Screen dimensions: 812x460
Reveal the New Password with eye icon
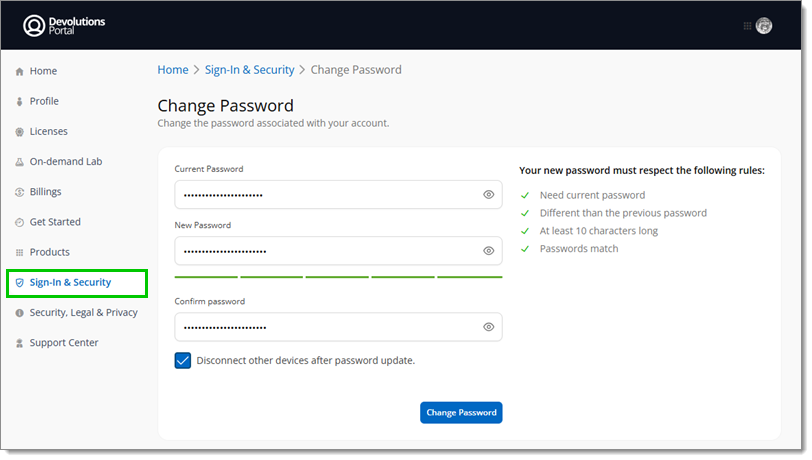pyautogui.click(x=488, y=251)
